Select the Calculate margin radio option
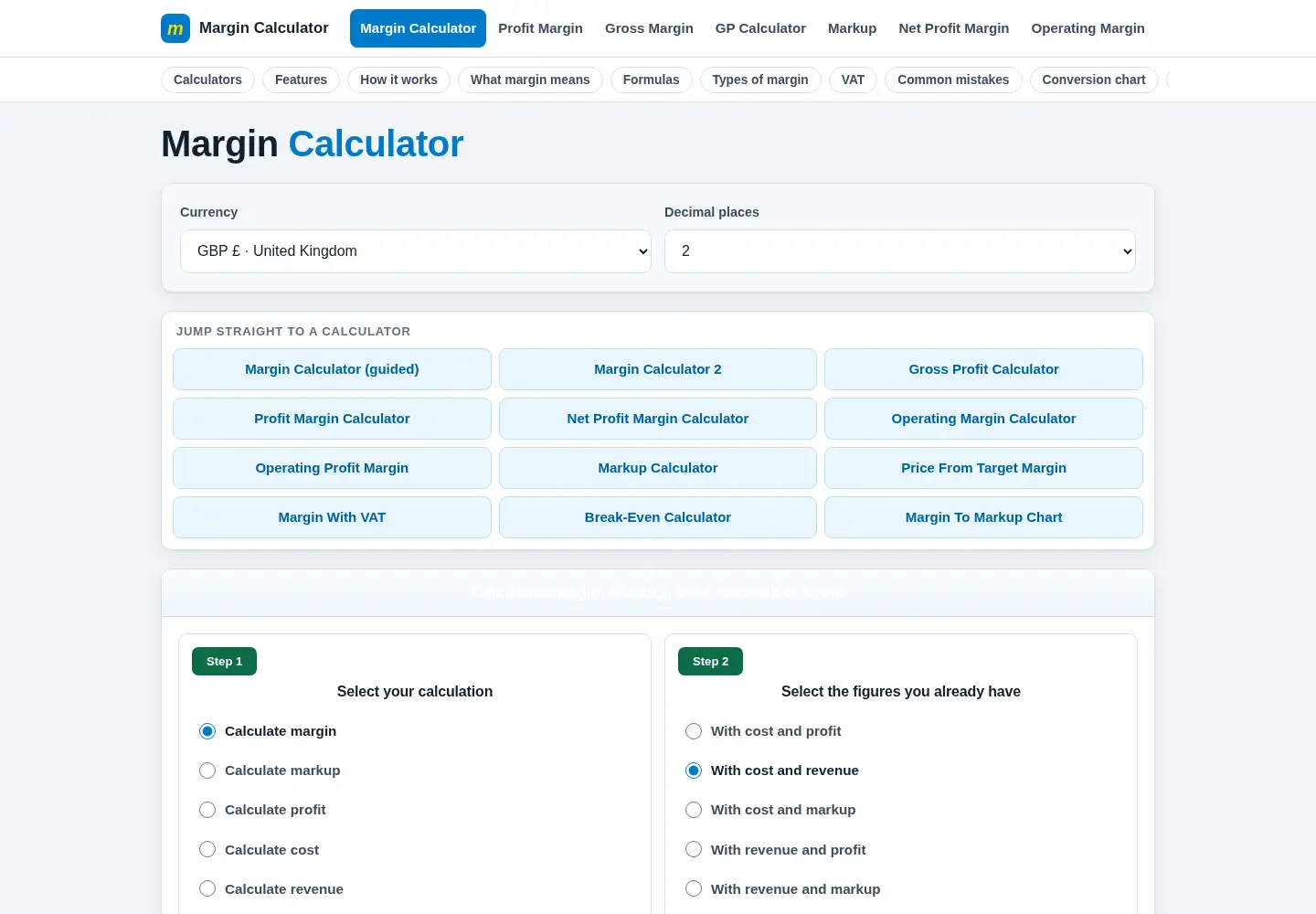This screenshot has height=914, width=1316. (207, 731)
